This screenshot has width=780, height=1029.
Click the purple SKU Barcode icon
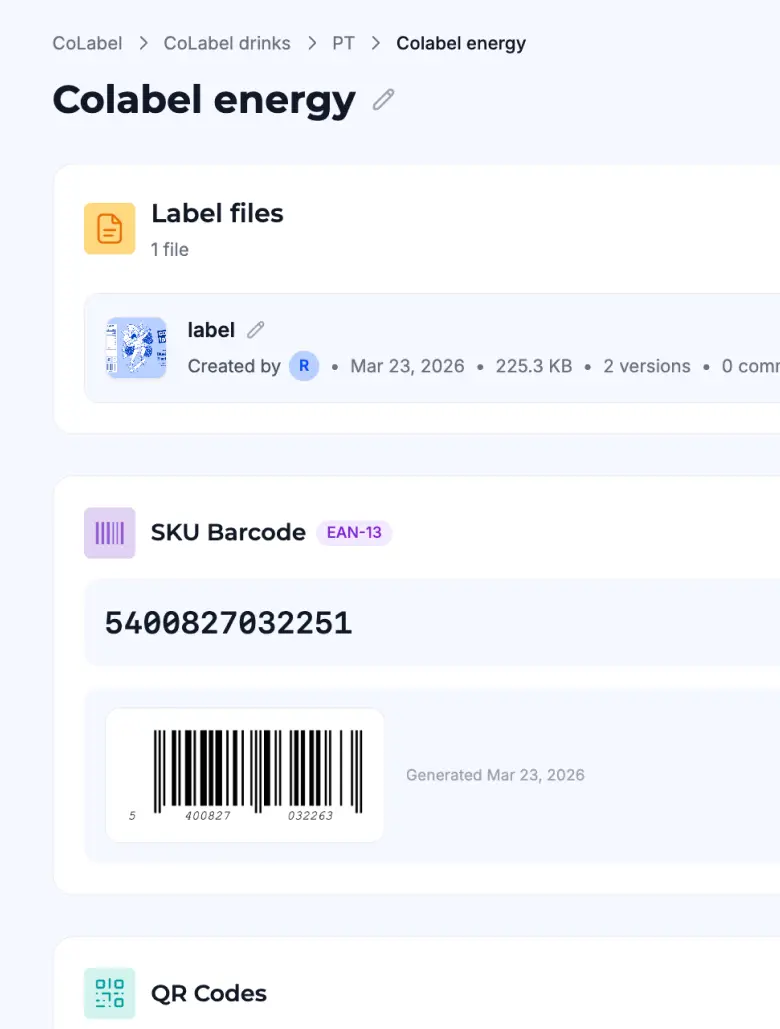click(x=109, y=533)
